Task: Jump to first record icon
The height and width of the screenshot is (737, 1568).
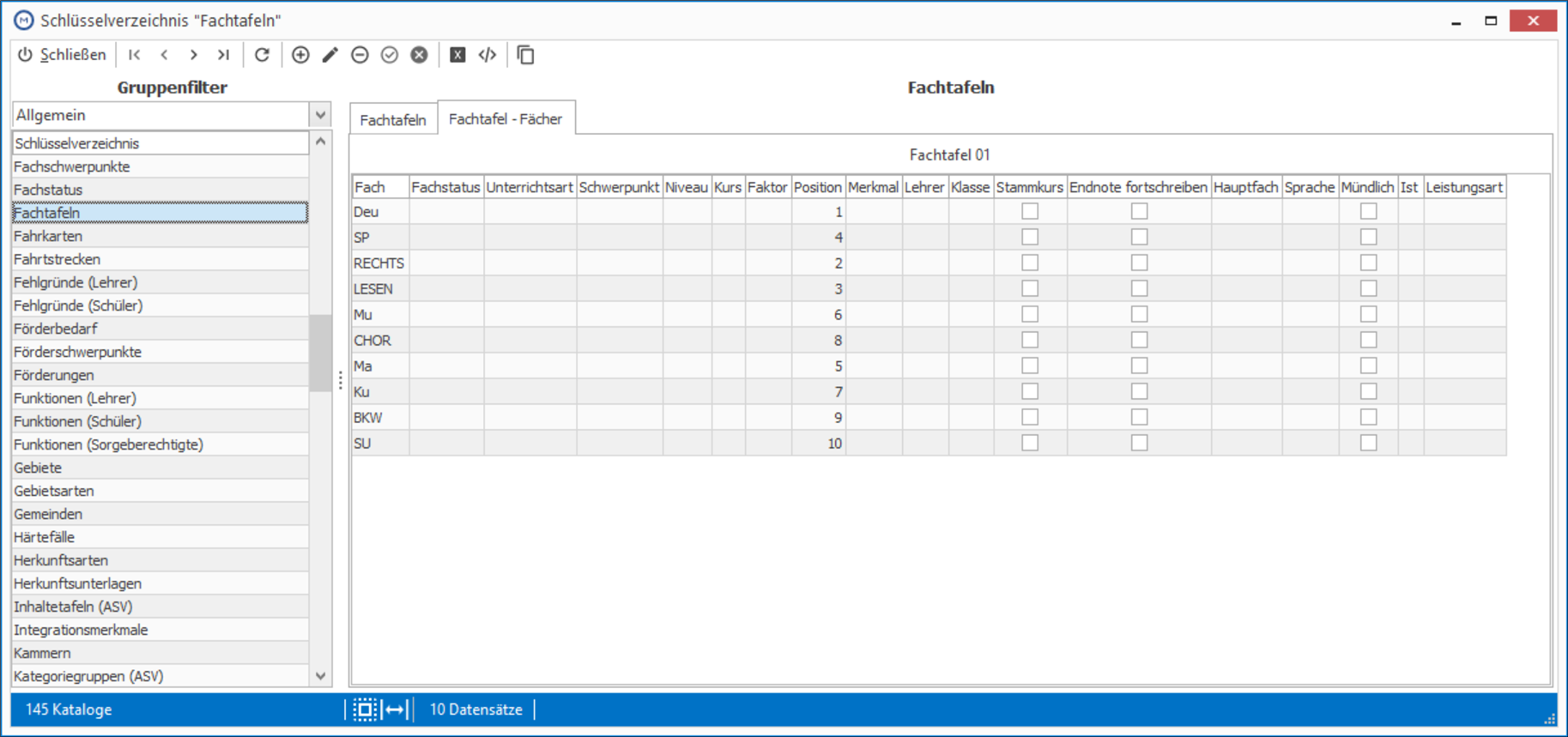Action: (135, 55)
